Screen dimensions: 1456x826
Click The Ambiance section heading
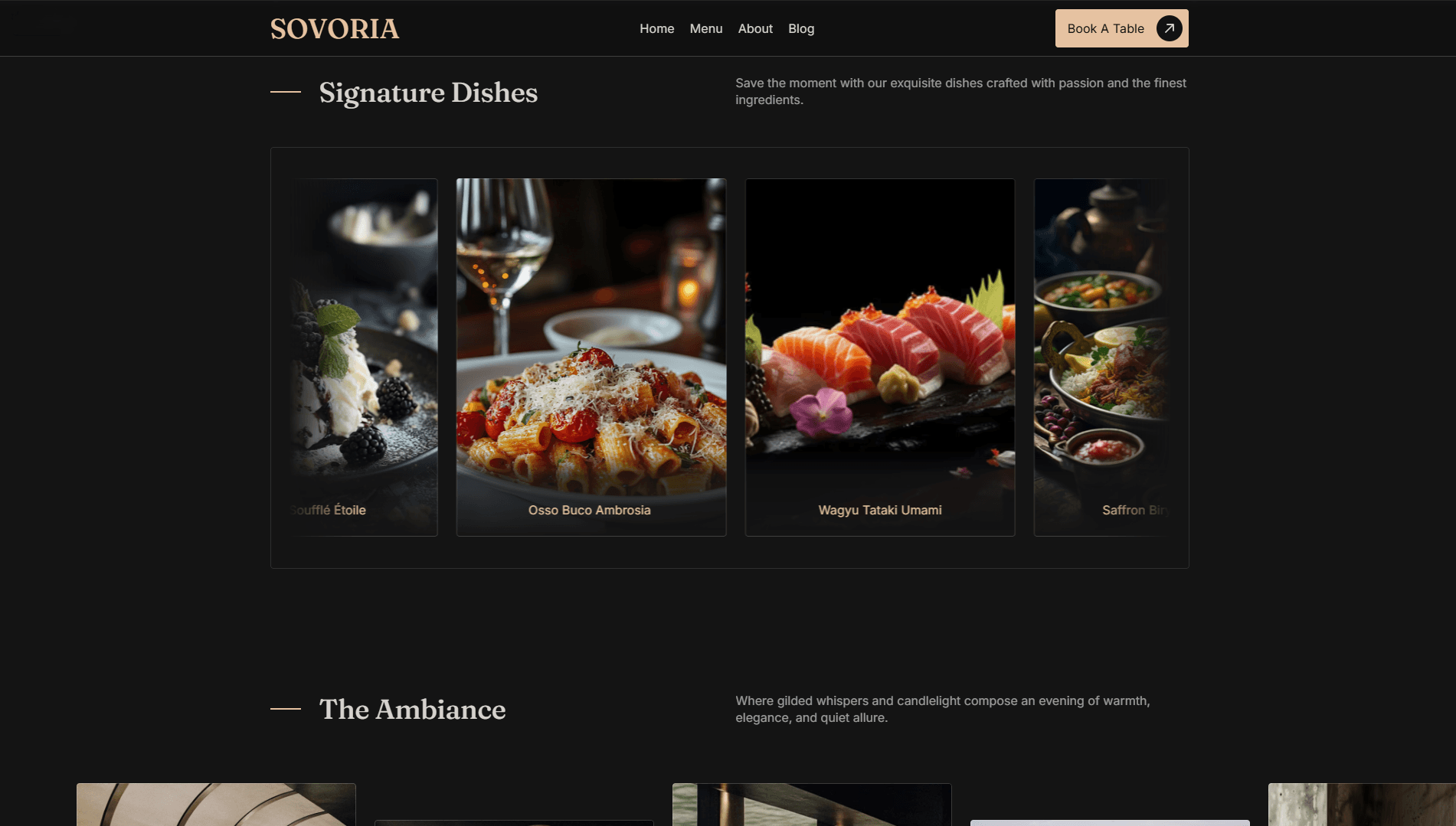click(412, 710)
